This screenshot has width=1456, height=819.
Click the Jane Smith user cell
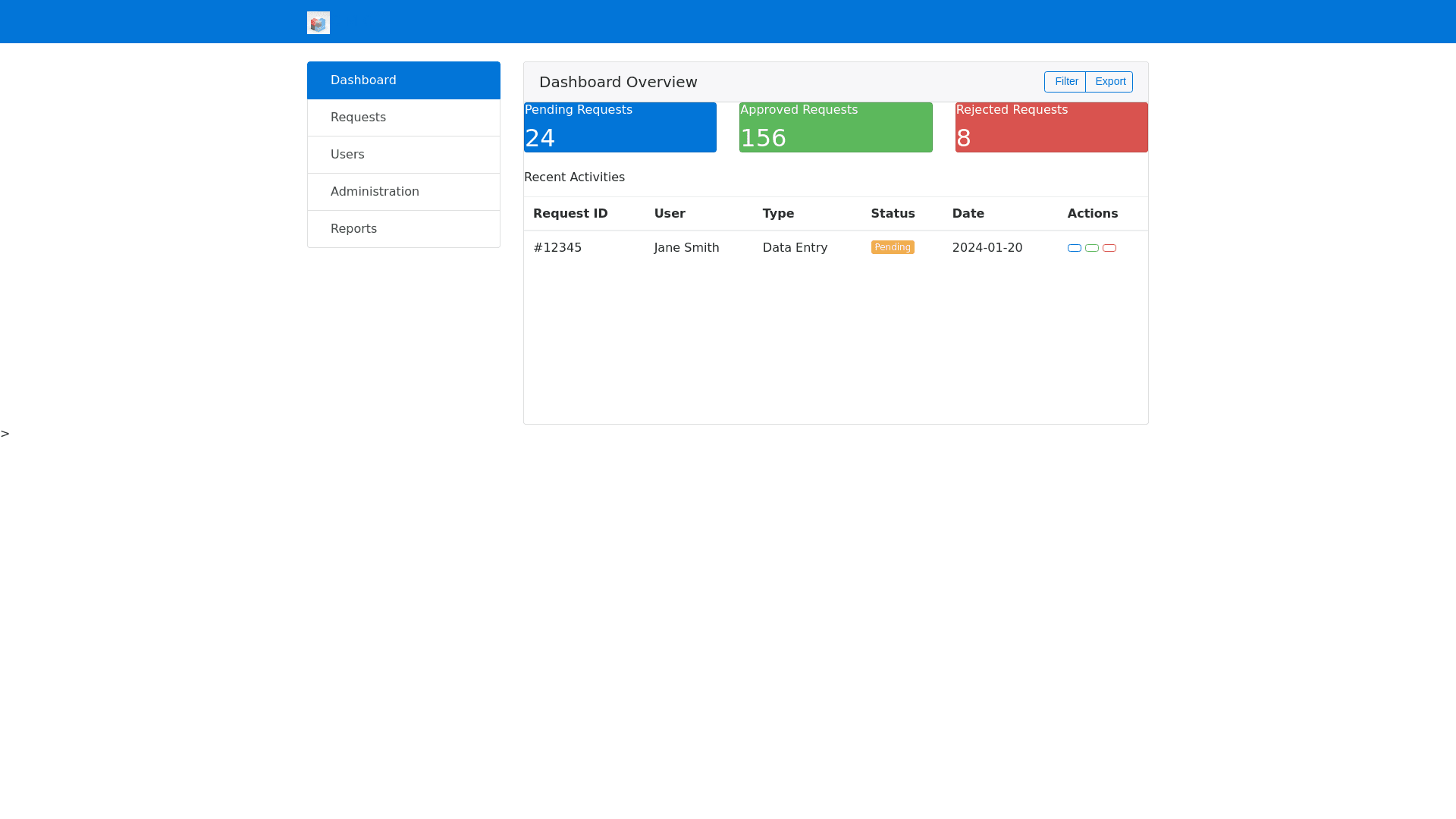point(686,248)
